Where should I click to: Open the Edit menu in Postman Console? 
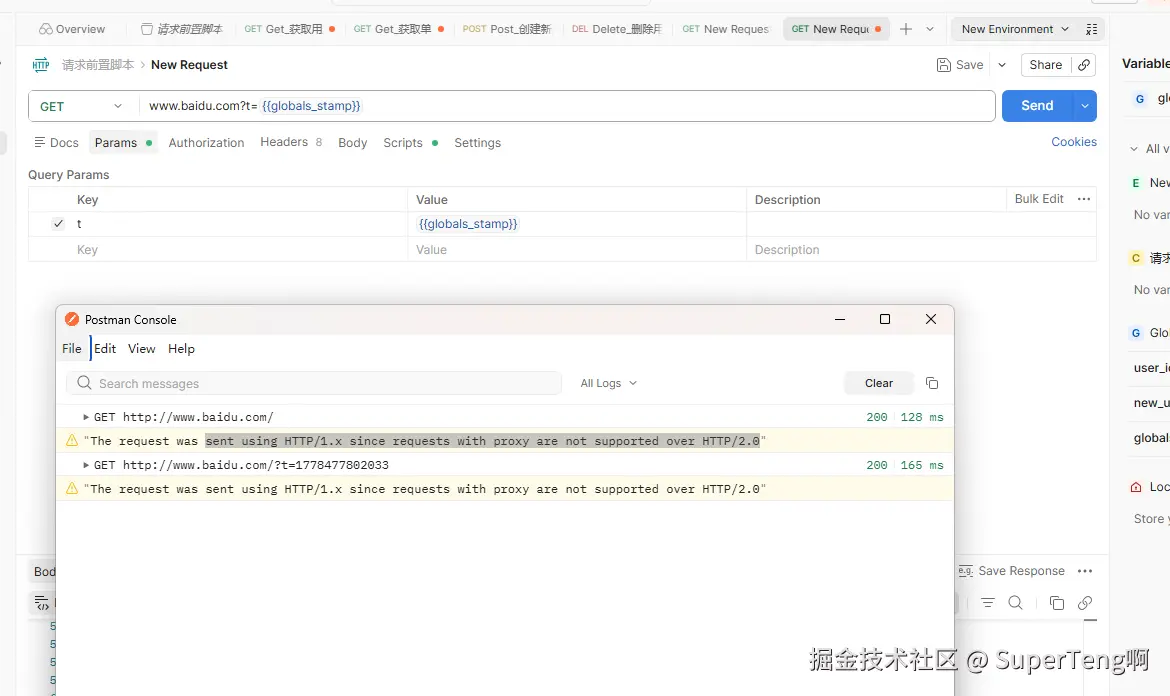104,348
